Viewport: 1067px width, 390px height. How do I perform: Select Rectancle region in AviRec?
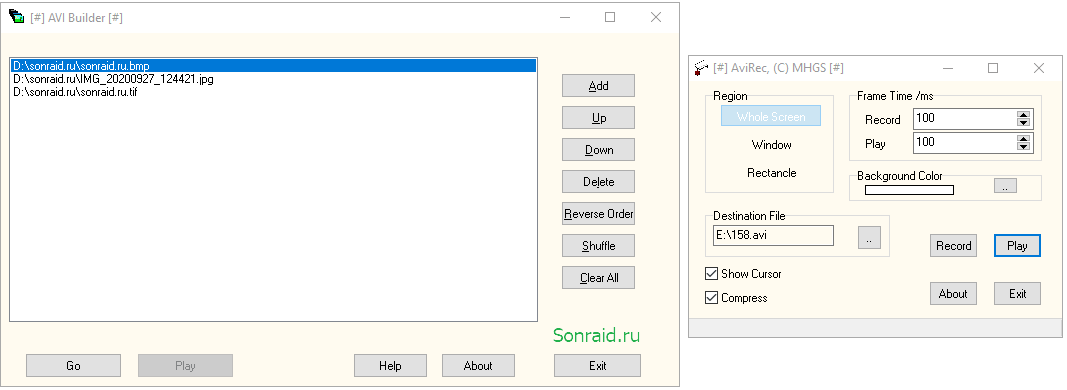click(x=771, y=173)
